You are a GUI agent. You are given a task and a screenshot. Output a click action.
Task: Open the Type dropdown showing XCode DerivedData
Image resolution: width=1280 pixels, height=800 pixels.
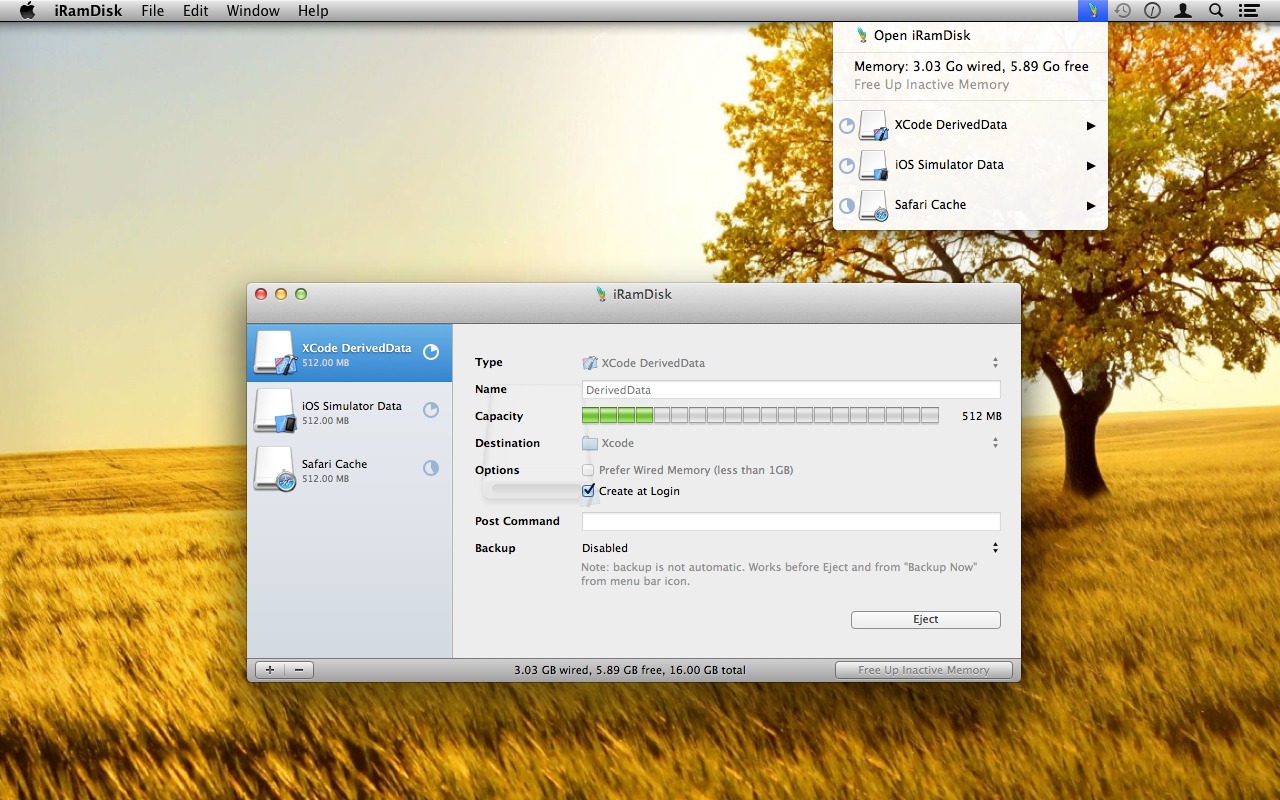pyautogui.click(x=790, y=363)
